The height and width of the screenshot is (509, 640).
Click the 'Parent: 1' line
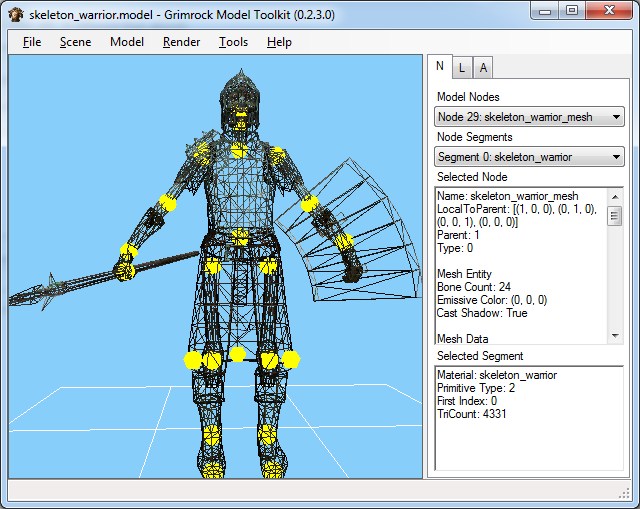458,235
